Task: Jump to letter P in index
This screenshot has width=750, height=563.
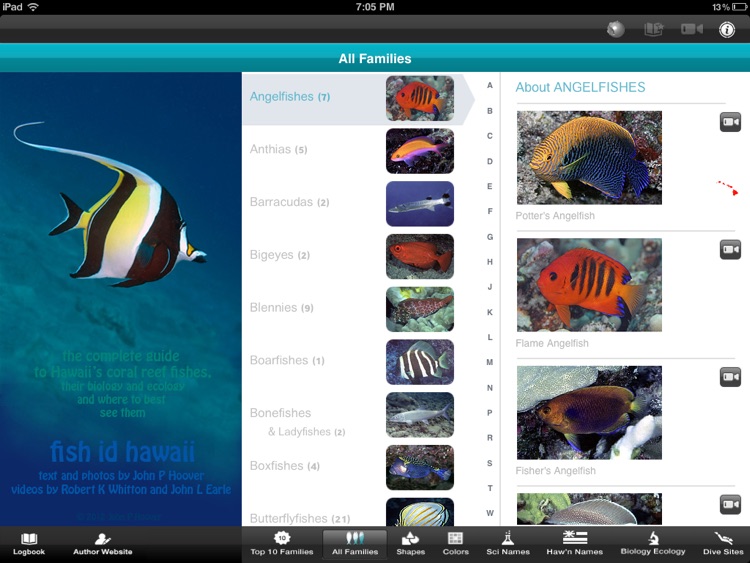Action: [490, 413]
